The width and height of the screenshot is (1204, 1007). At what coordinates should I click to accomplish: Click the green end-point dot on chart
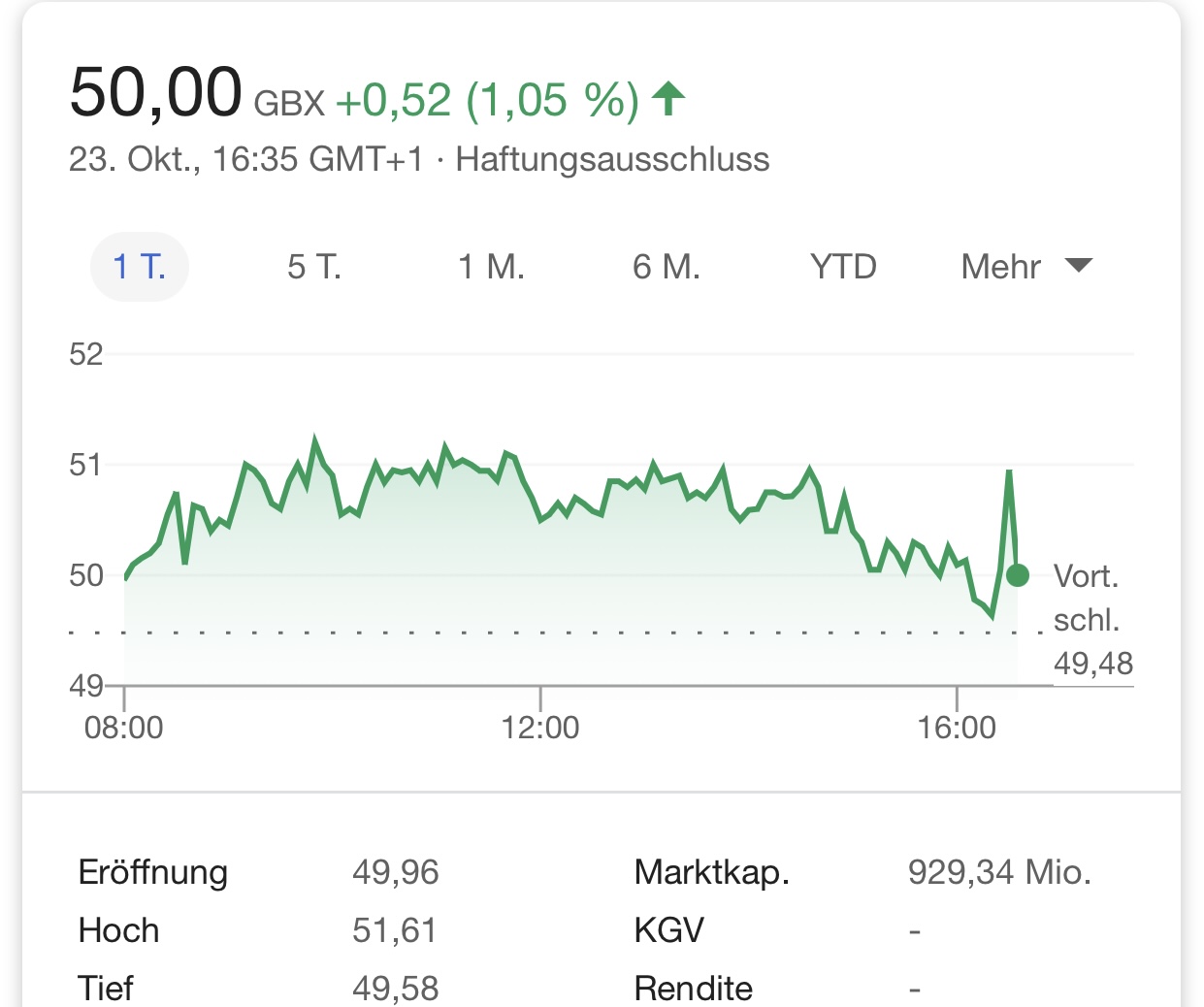click(x=1017, y=575)
